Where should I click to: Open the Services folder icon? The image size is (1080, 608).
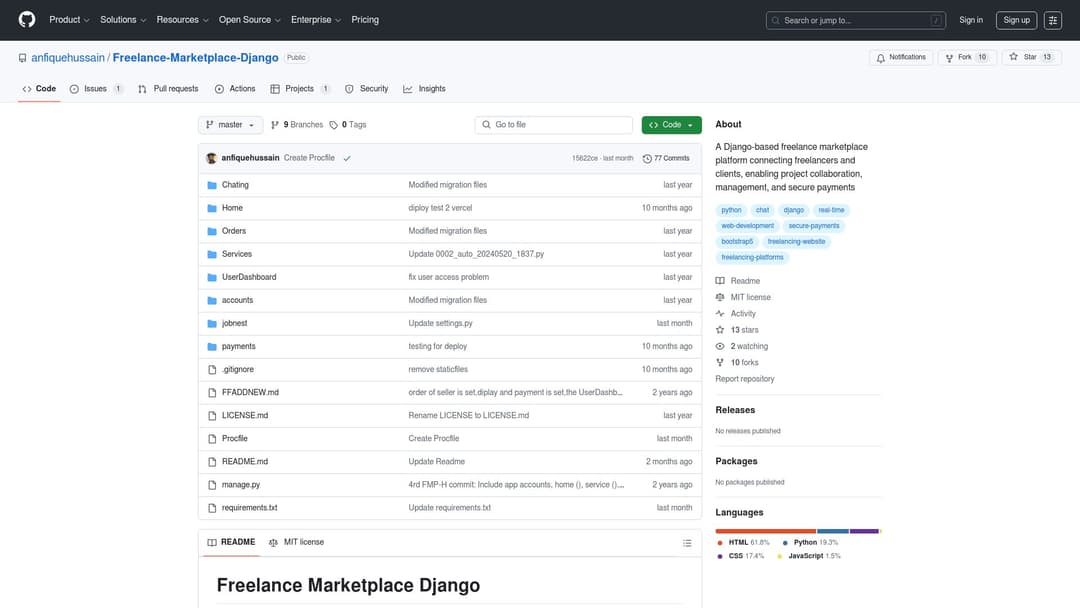(212, 254)
